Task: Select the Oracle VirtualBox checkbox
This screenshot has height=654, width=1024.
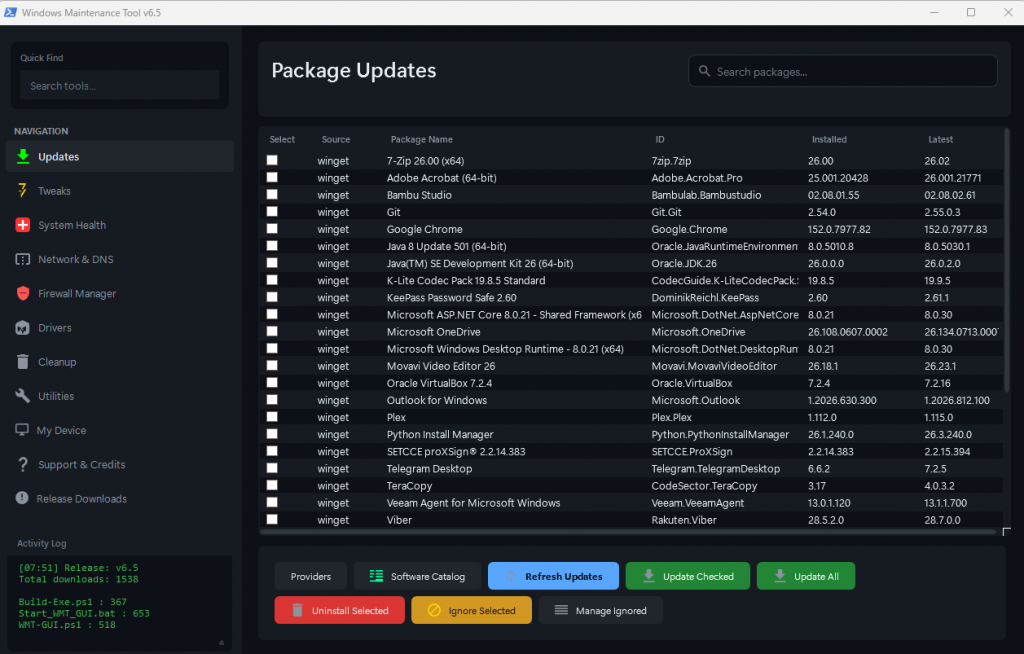Action: coord(272,382)
